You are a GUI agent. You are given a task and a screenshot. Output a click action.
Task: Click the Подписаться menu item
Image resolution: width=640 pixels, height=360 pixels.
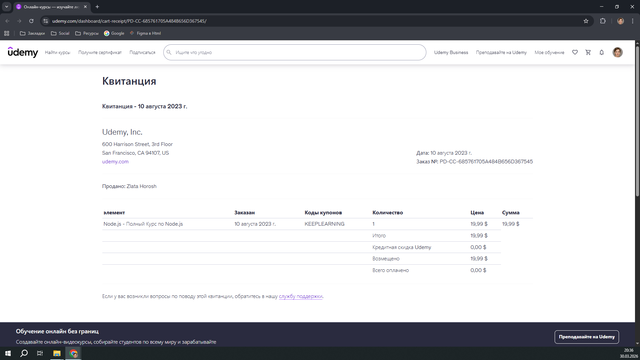pos(142,53)
